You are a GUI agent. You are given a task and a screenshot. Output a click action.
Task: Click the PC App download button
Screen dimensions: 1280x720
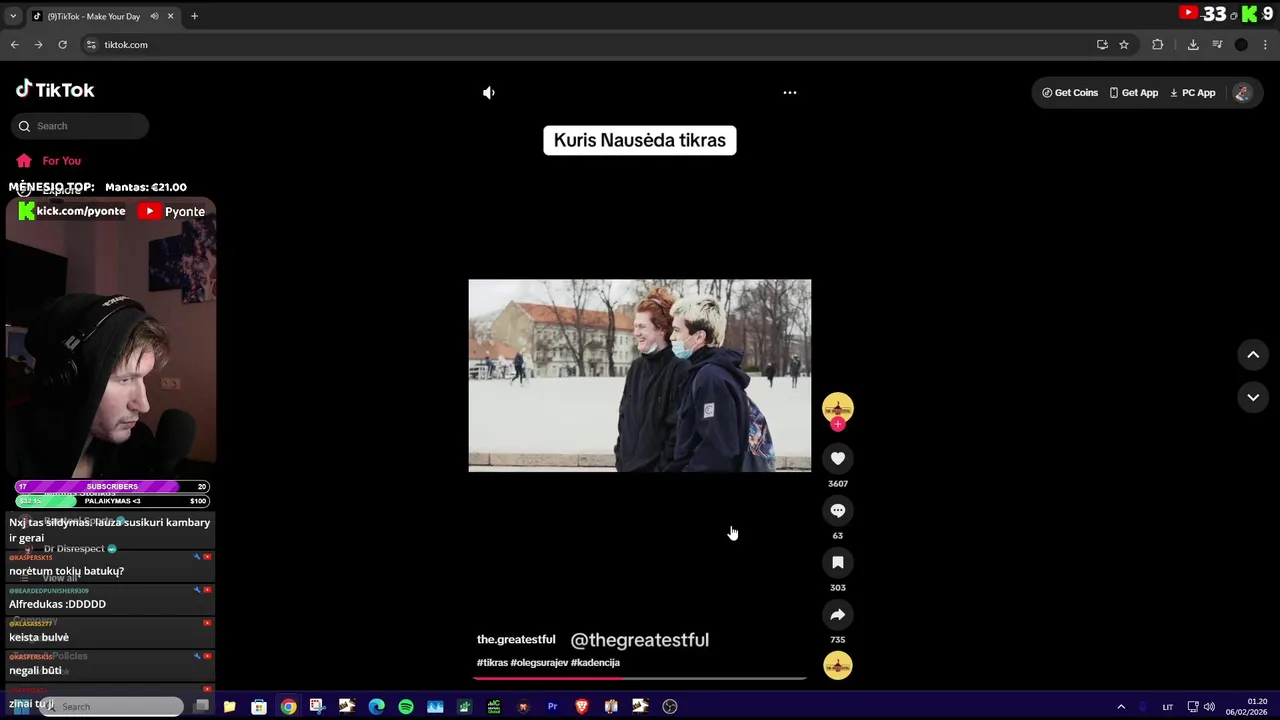(1193, 92)
